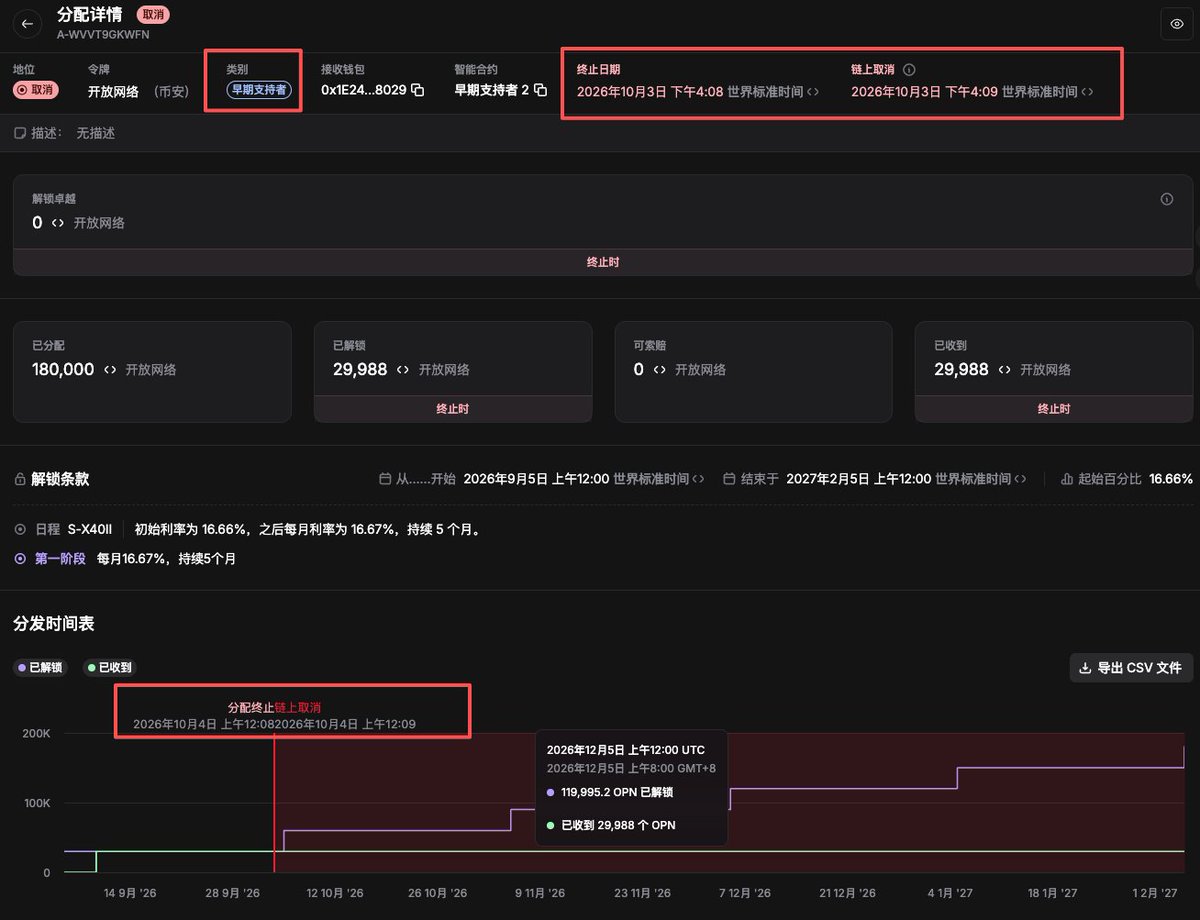Copy the receiving wallet address 0x1E24...8029
This screenshot has width=1200, height=920.
pyautogui.click(x=418, y=90)
